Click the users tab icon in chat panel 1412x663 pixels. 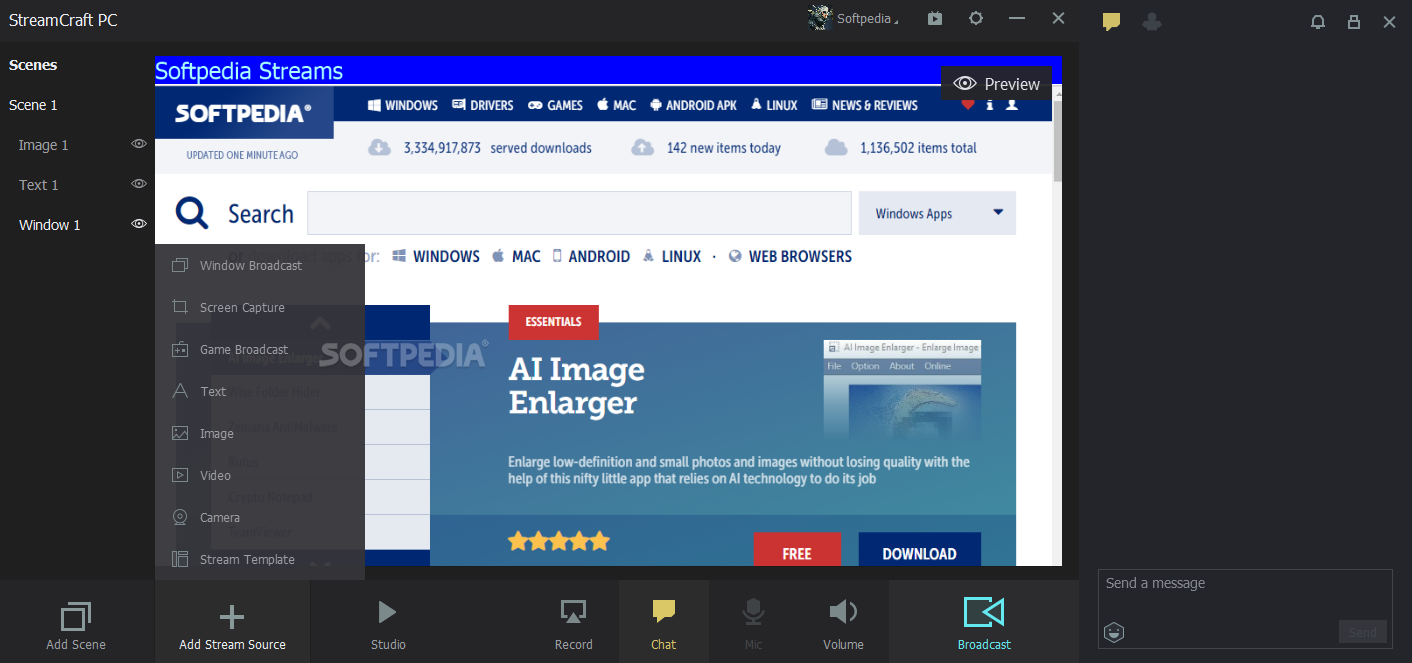[x=1152, y=21]
